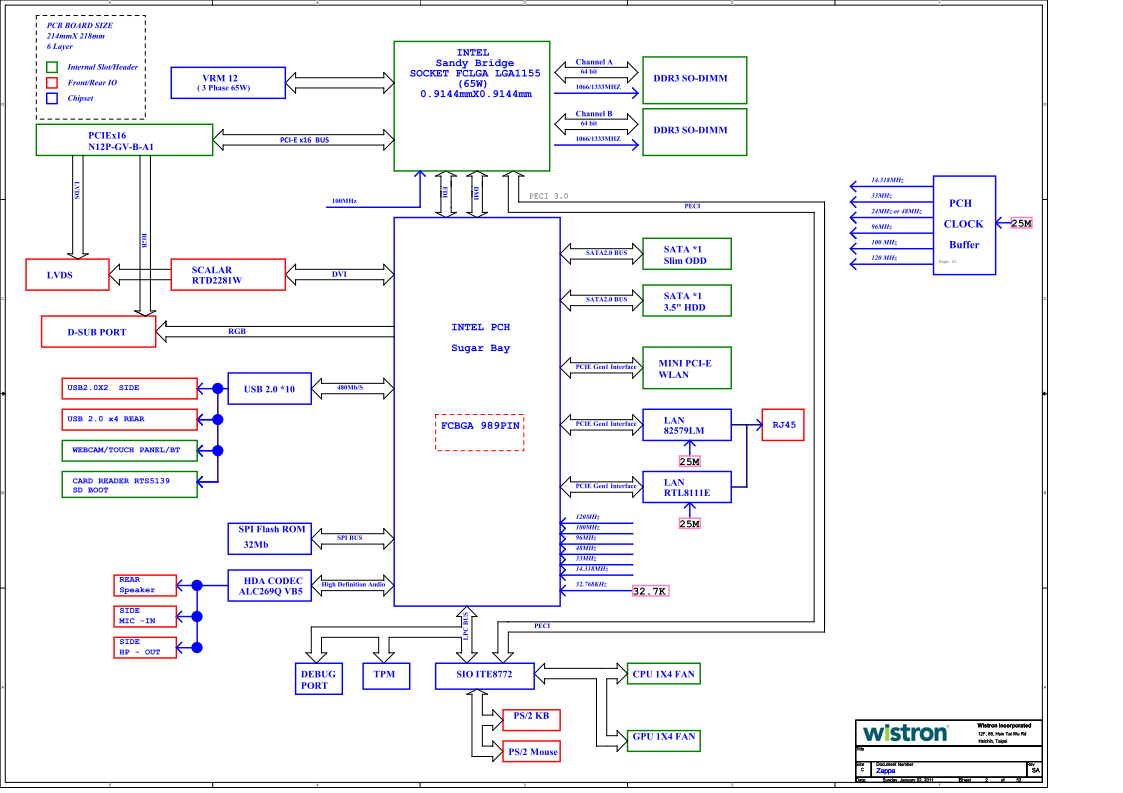Click the Zappa document name in title block
This screenshot has height=793, width=1123.
pyautogui.click(x=885, y=771)
